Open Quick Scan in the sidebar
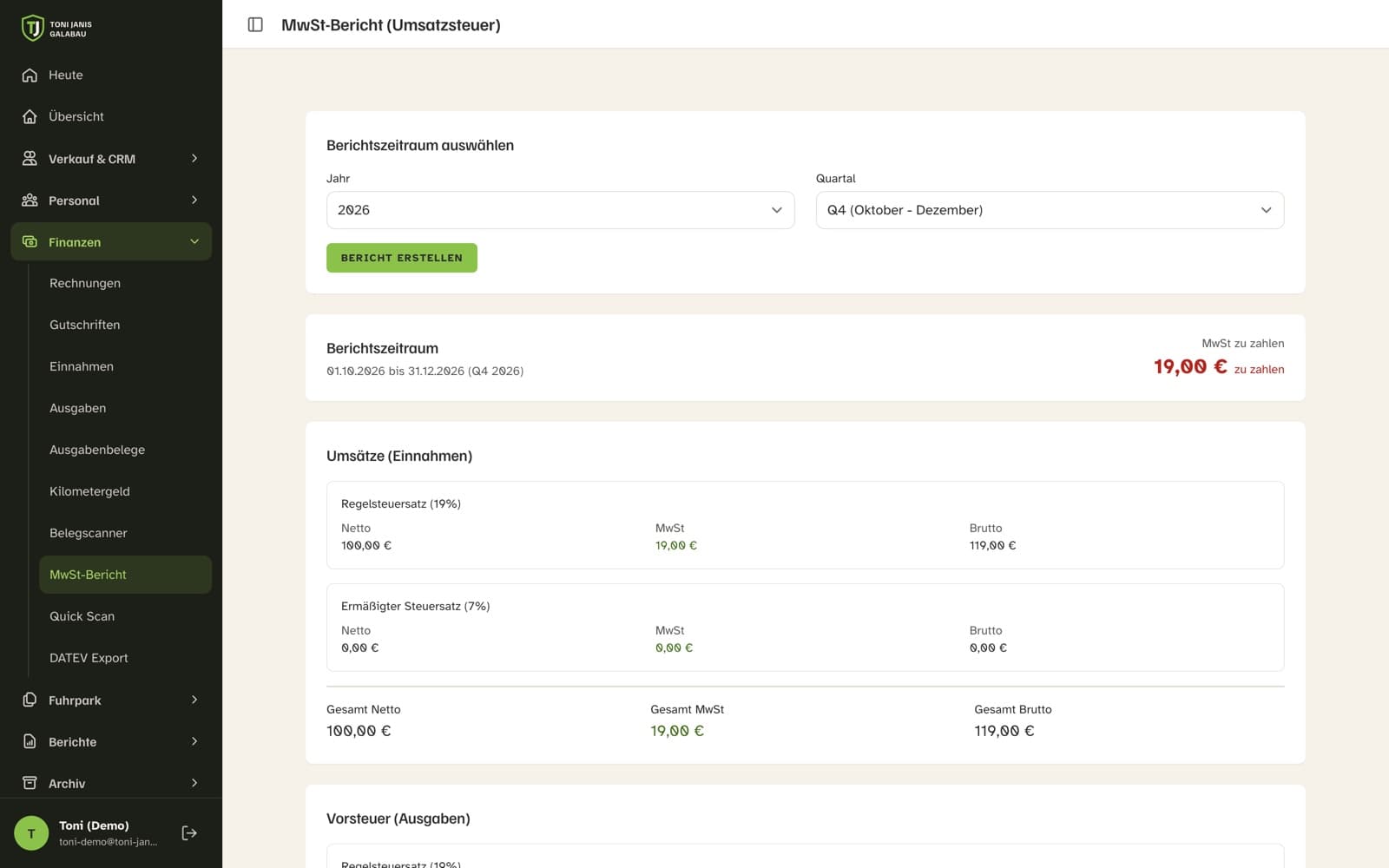 coord(125,616)
